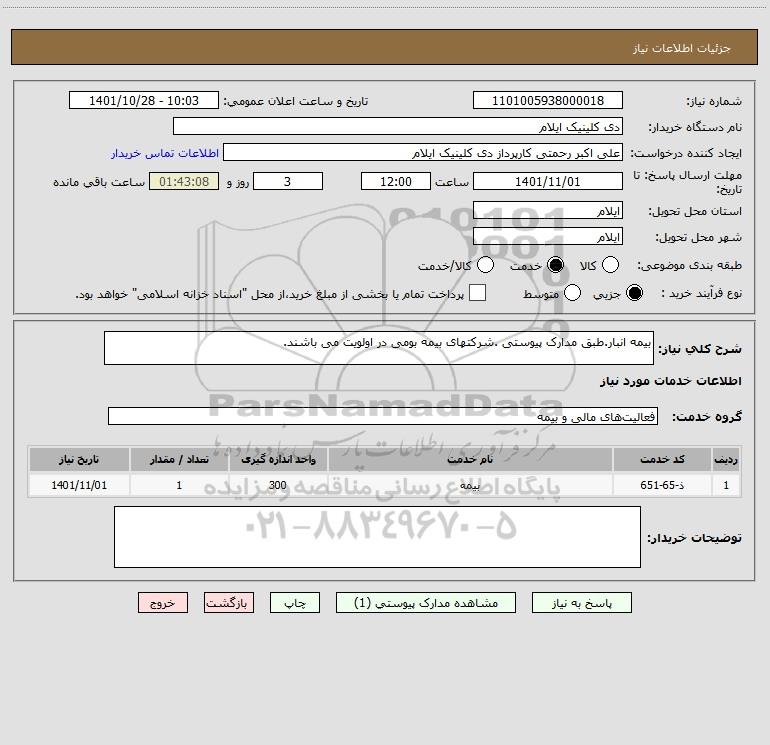Image resolution: width=770 pixels, height=745 pixels.
Task: Click the بازگشت back button
Action: pyautogui.click(x=229, y=603)
